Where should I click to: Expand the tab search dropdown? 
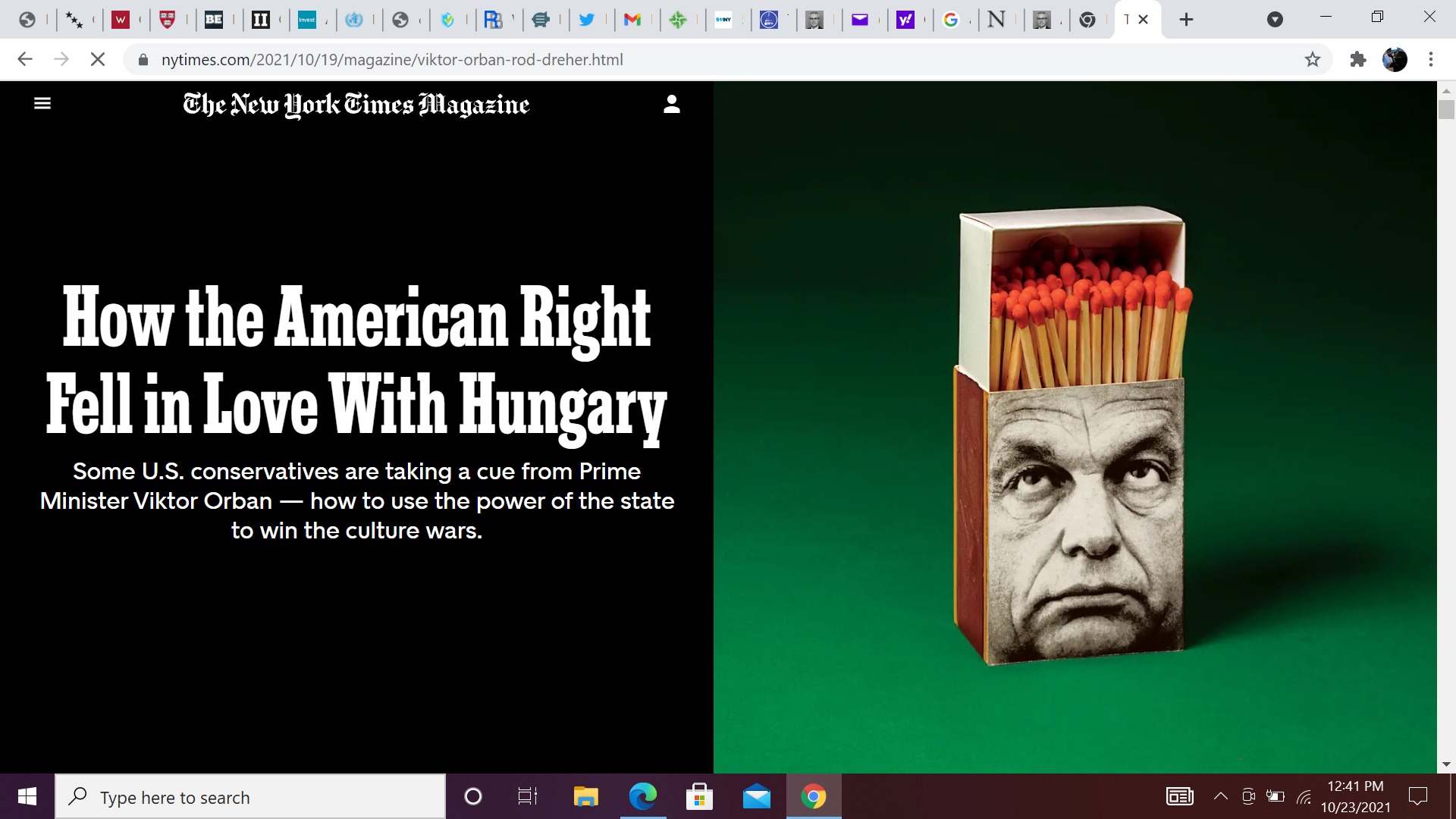(1275, 20)
